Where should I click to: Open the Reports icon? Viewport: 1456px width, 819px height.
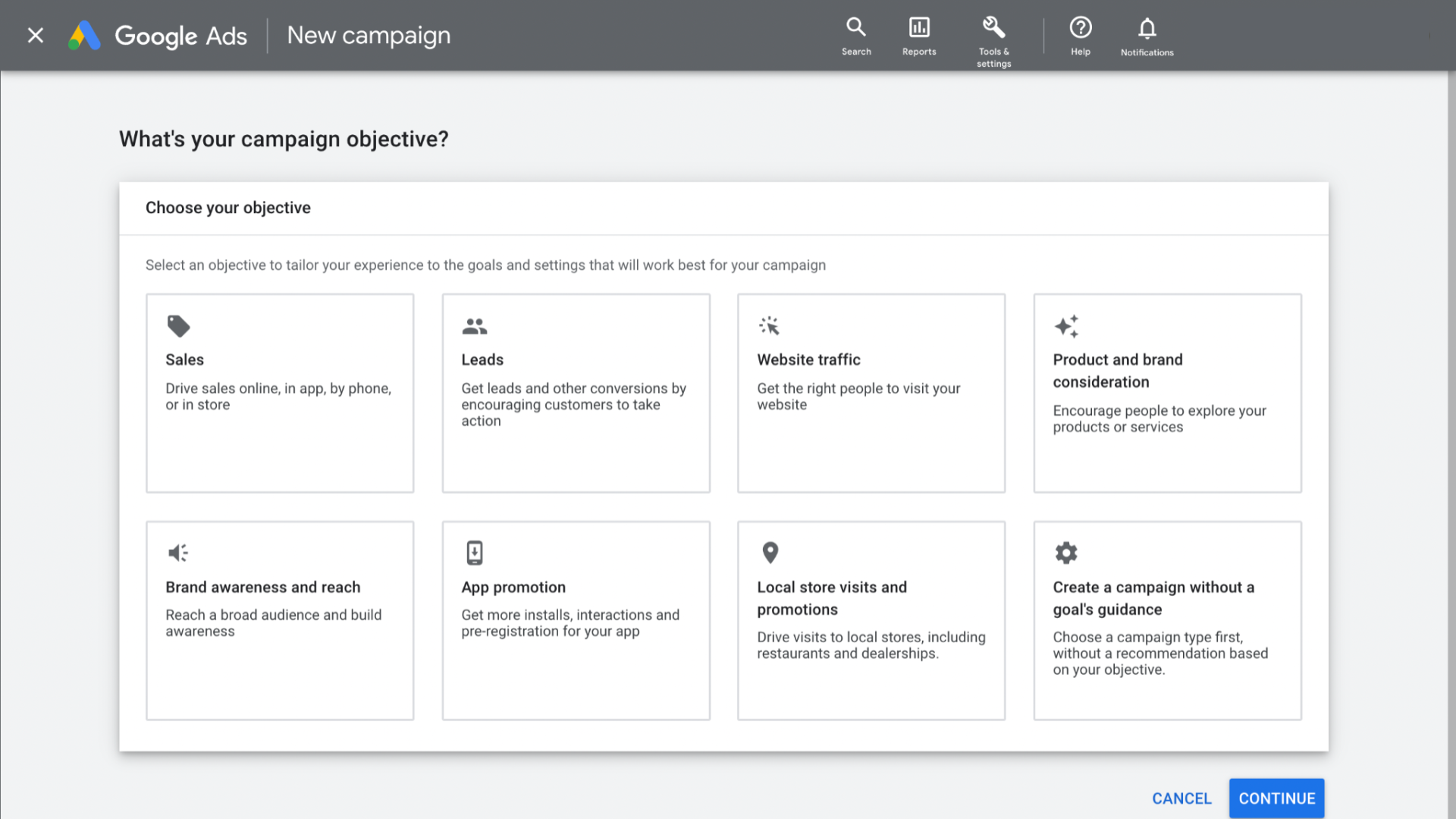tap(919, 27)
